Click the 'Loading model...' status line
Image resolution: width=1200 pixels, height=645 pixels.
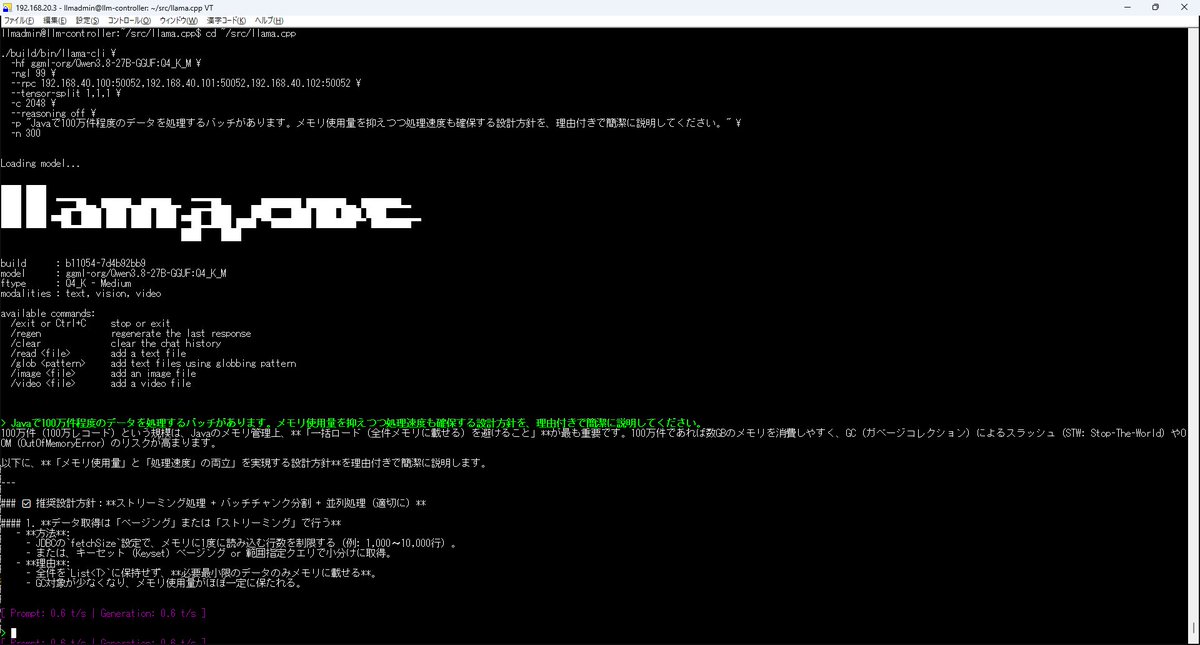40,163
